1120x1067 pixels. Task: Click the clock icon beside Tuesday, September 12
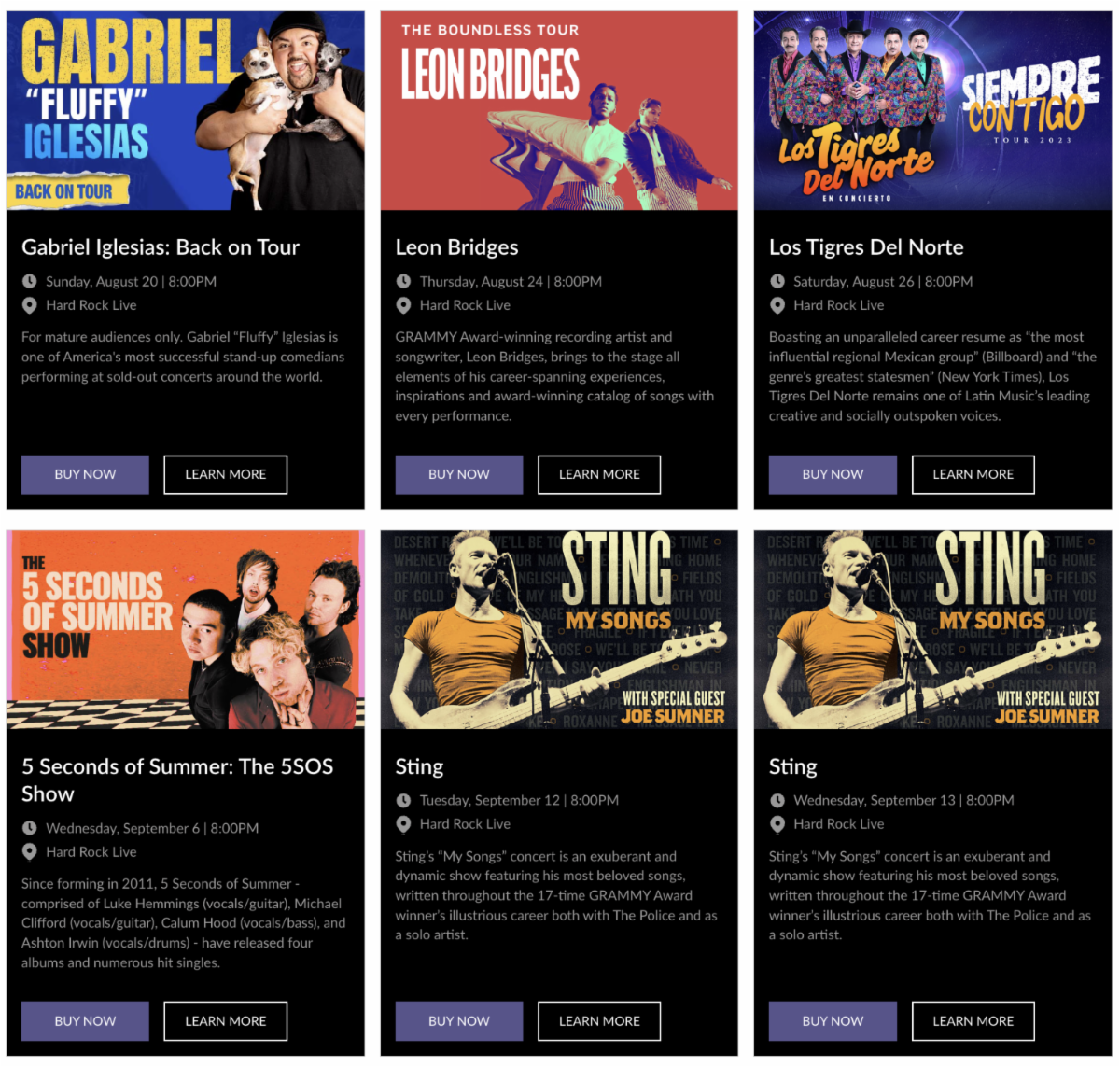(403, 800)
